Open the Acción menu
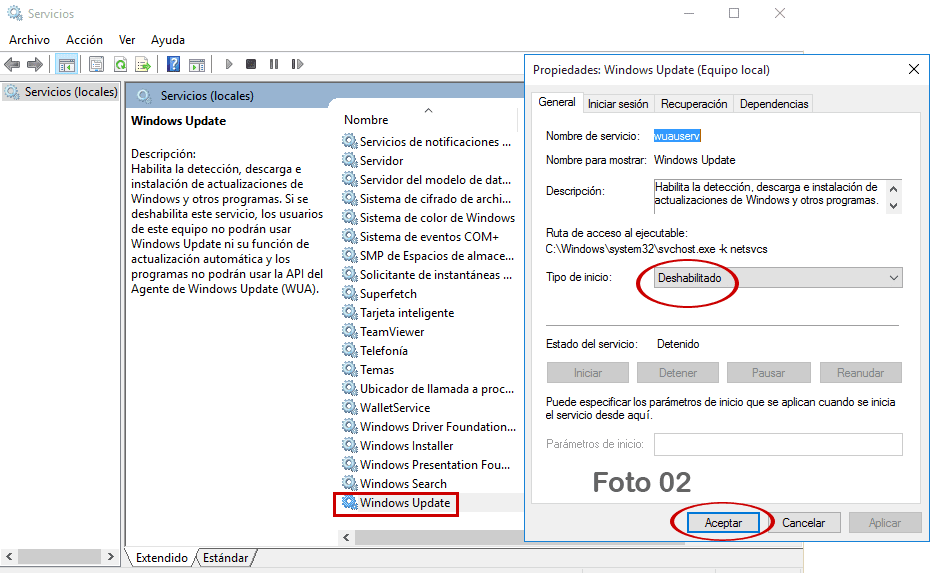Screen dimensions: 931x573 click(84, 40)
